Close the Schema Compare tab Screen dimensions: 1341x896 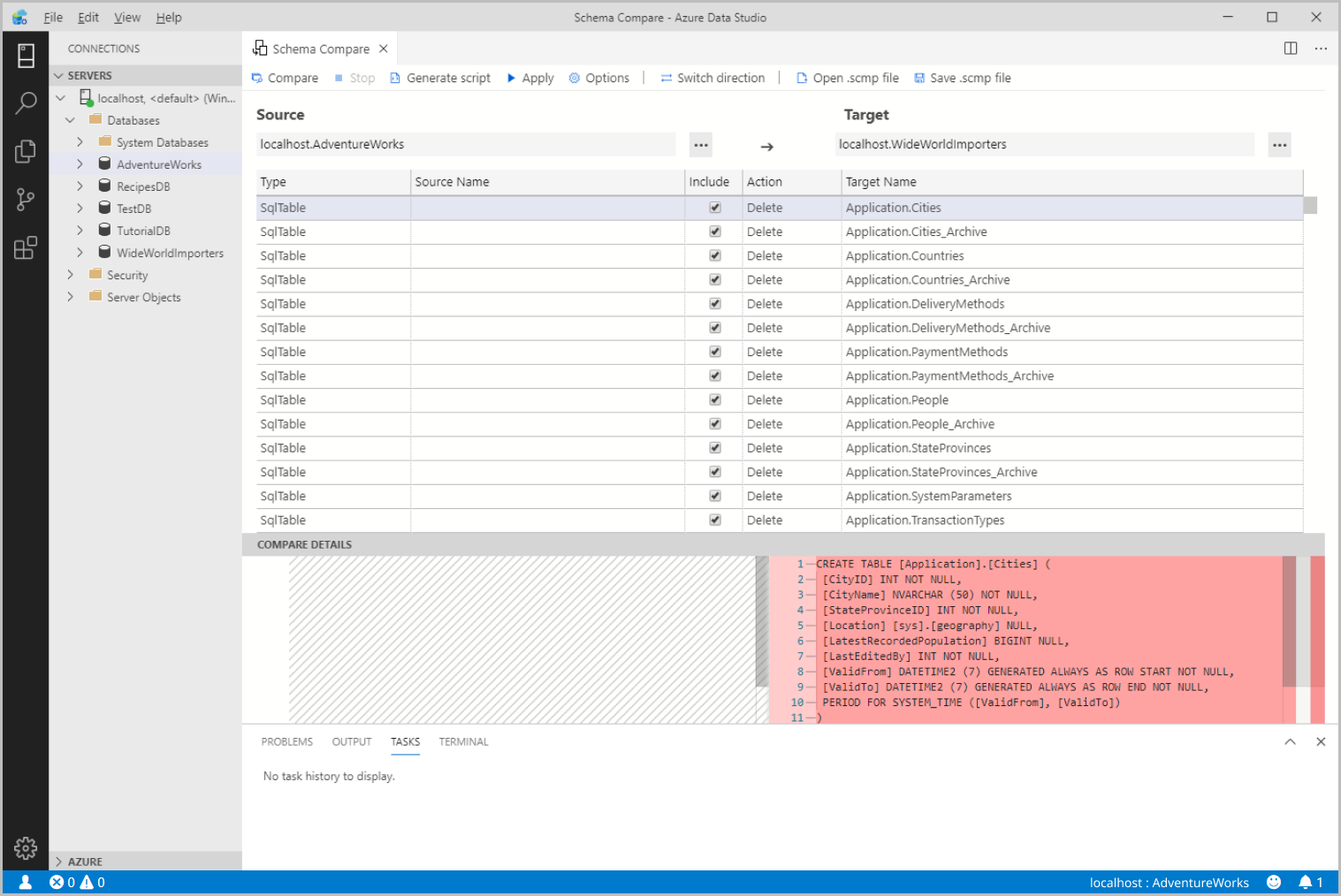pos(384,49)
